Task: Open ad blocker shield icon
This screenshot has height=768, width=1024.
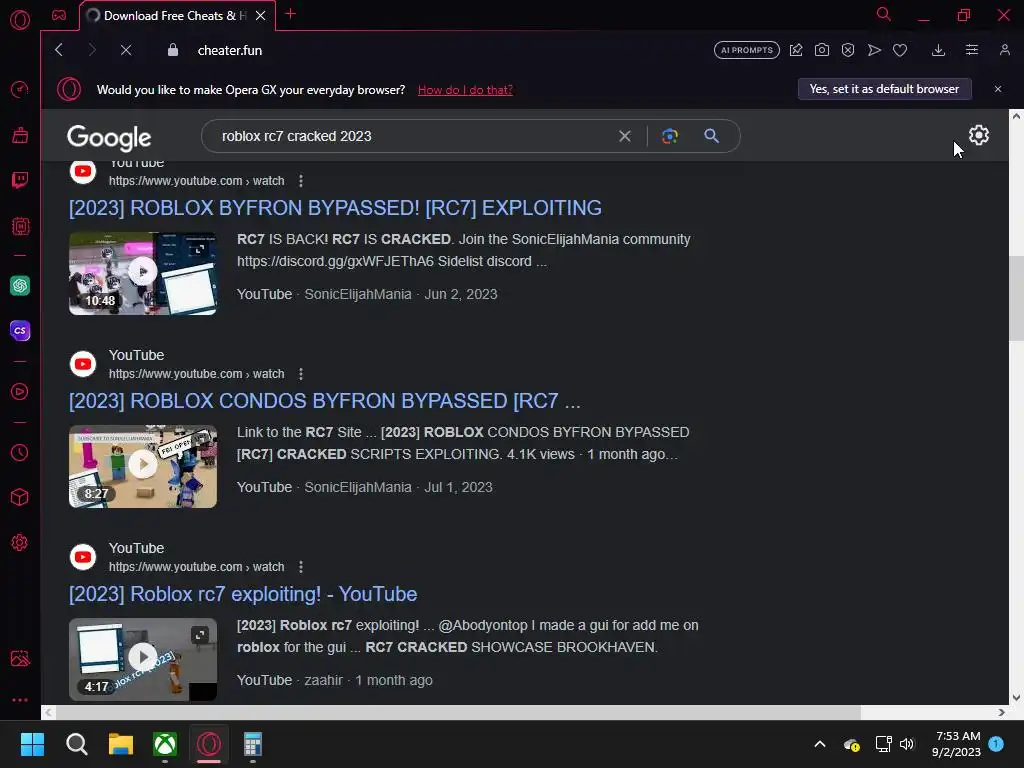Action: tap(848, 50)
